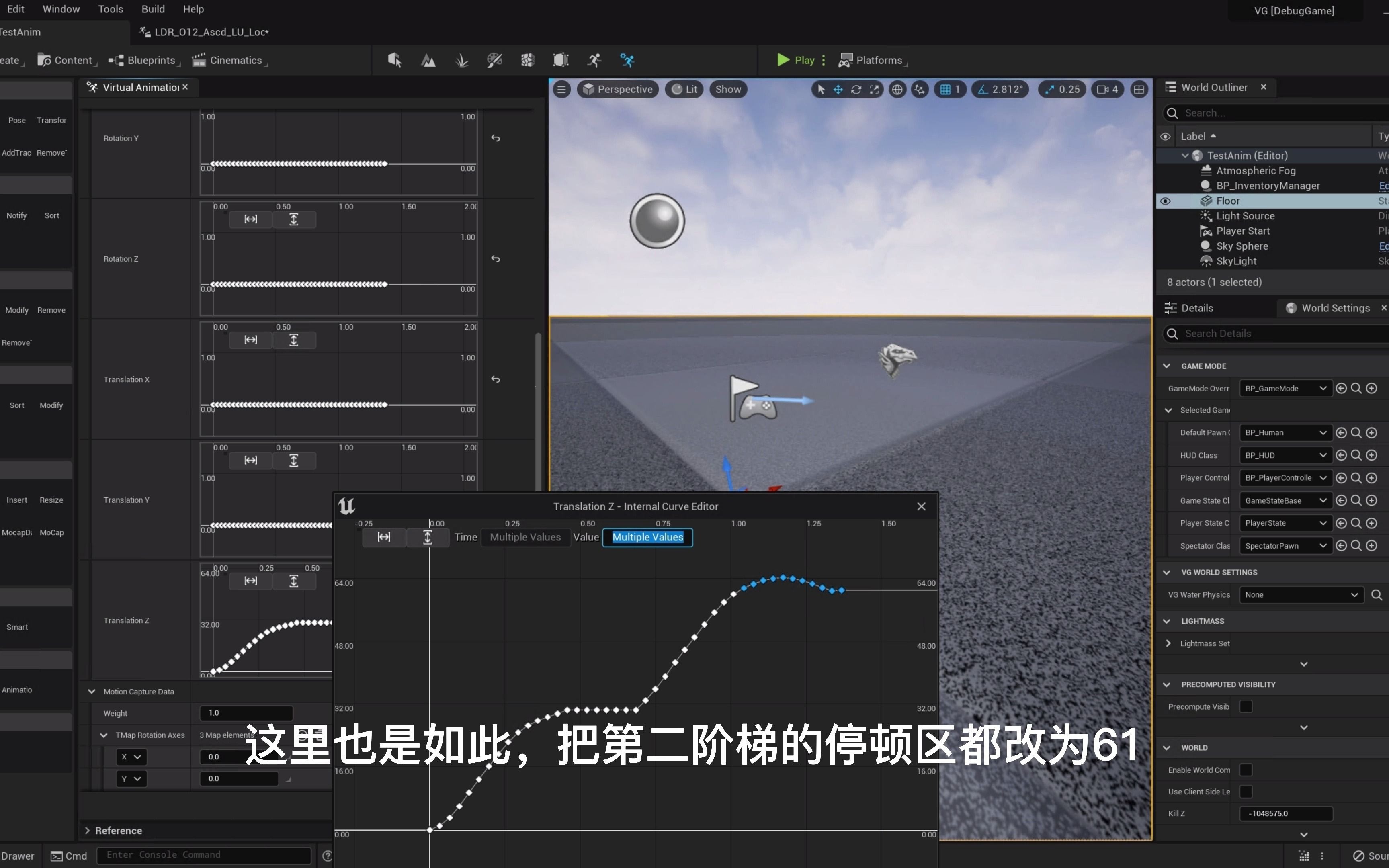1389x868 pixels.
Task: Open the Build menu
Action: click(x=153, y=9)
